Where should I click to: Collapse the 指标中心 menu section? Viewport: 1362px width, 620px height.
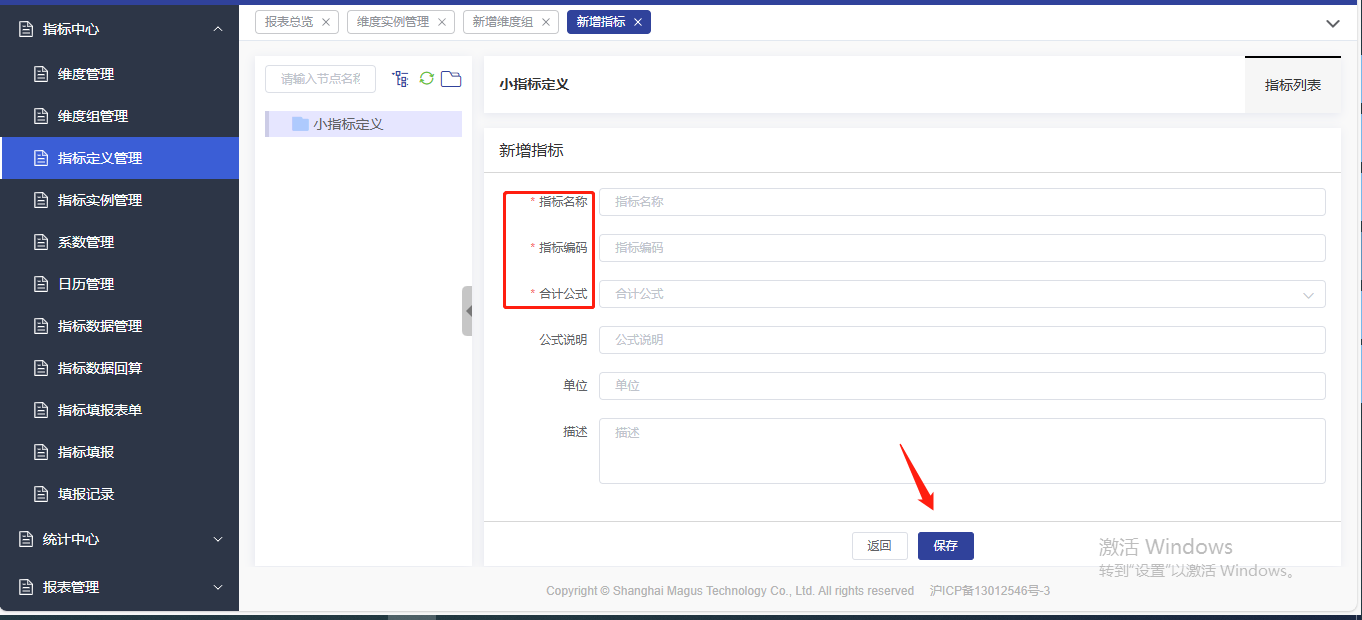[119, 29]
